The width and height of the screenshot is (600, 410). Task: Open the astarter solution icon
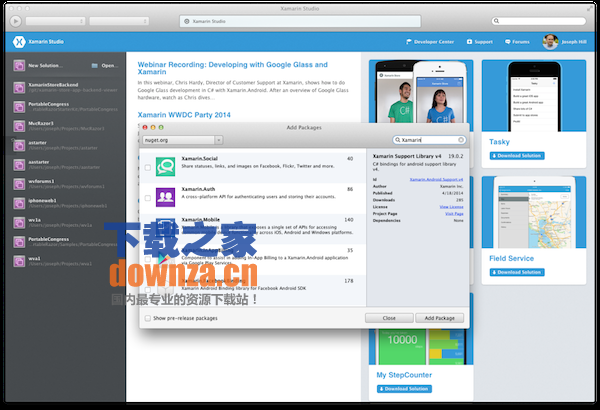pyautogui.click(x=19, y=145)
